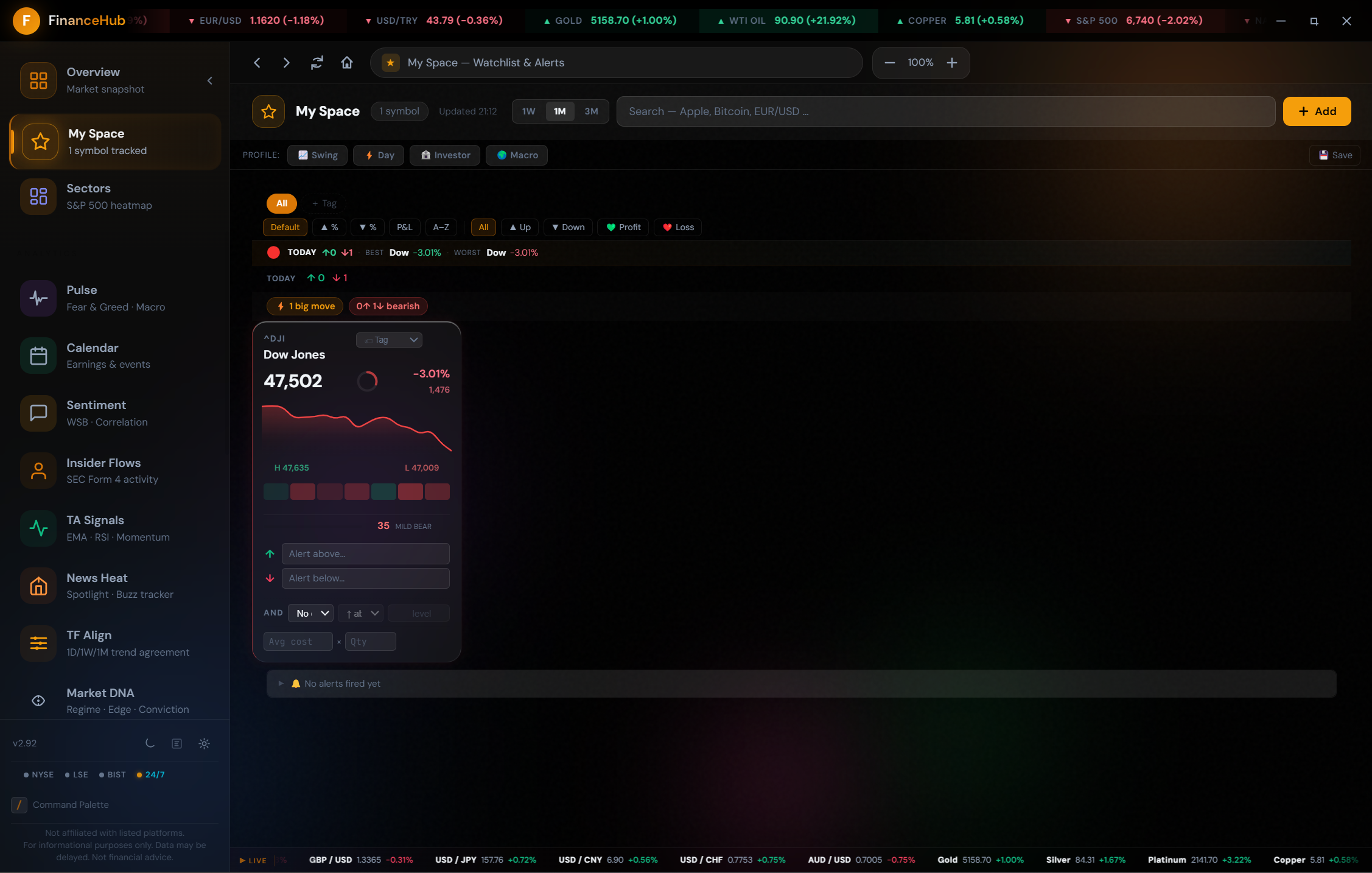This screenshot has height=873, width=1372.
Task: Open Command Palette
Action: click(71, 805)
